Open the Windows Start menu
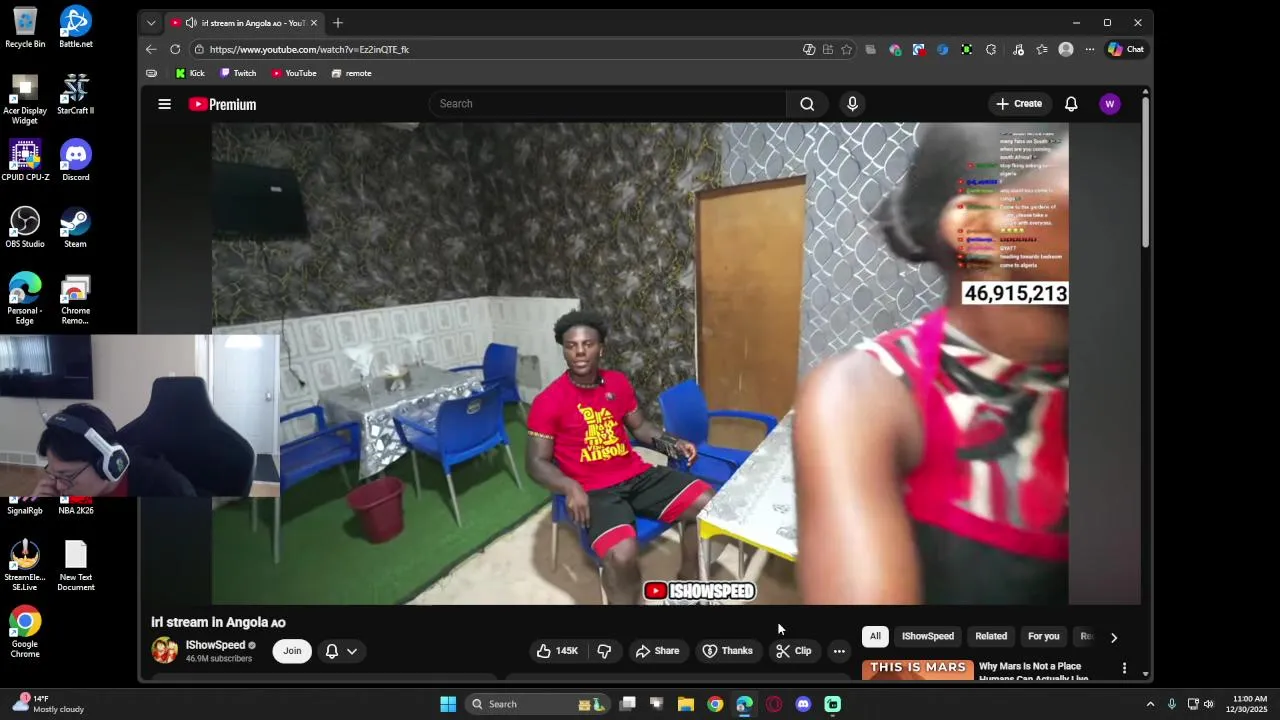Screen dimensions: 1280x720 (x=448, y=704)
